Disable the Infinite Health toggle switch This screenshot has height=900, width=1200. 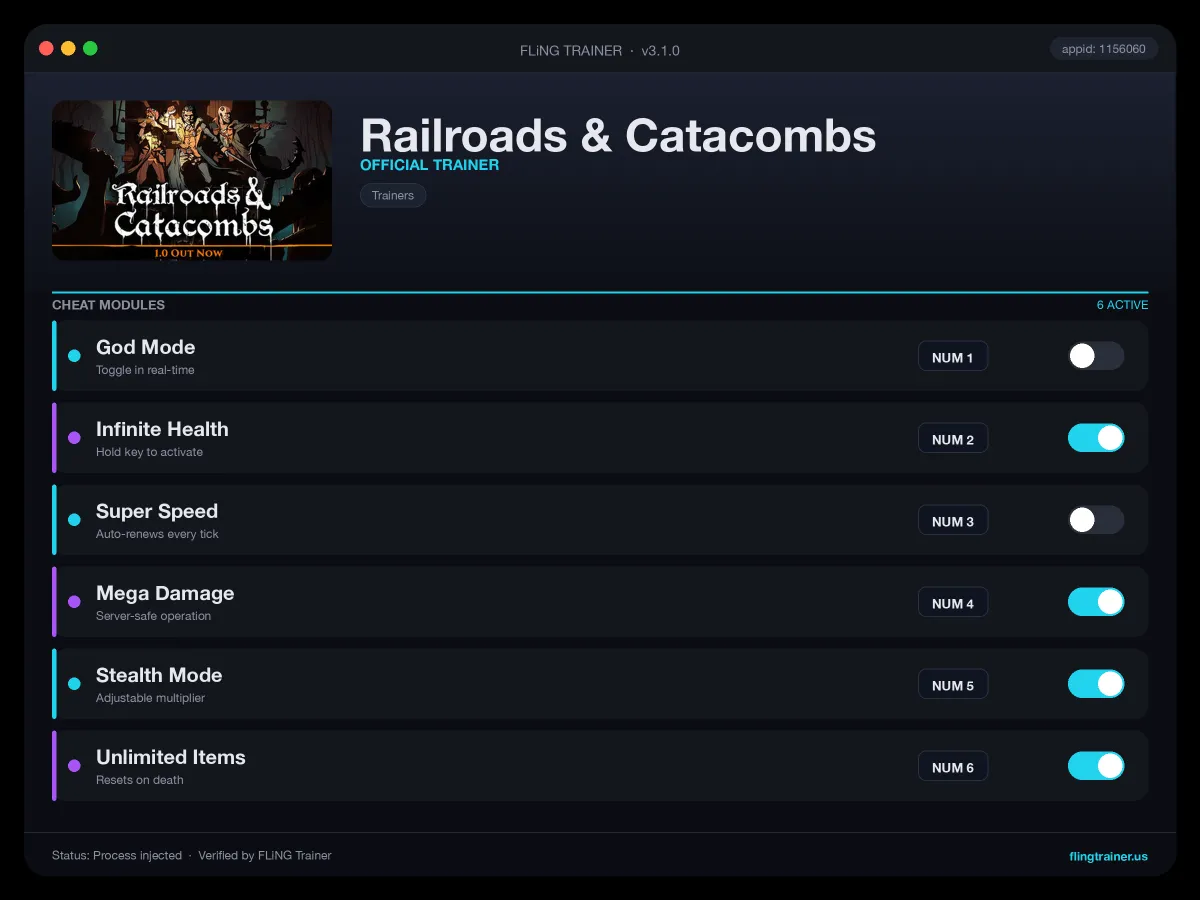tap(1096, 438)
